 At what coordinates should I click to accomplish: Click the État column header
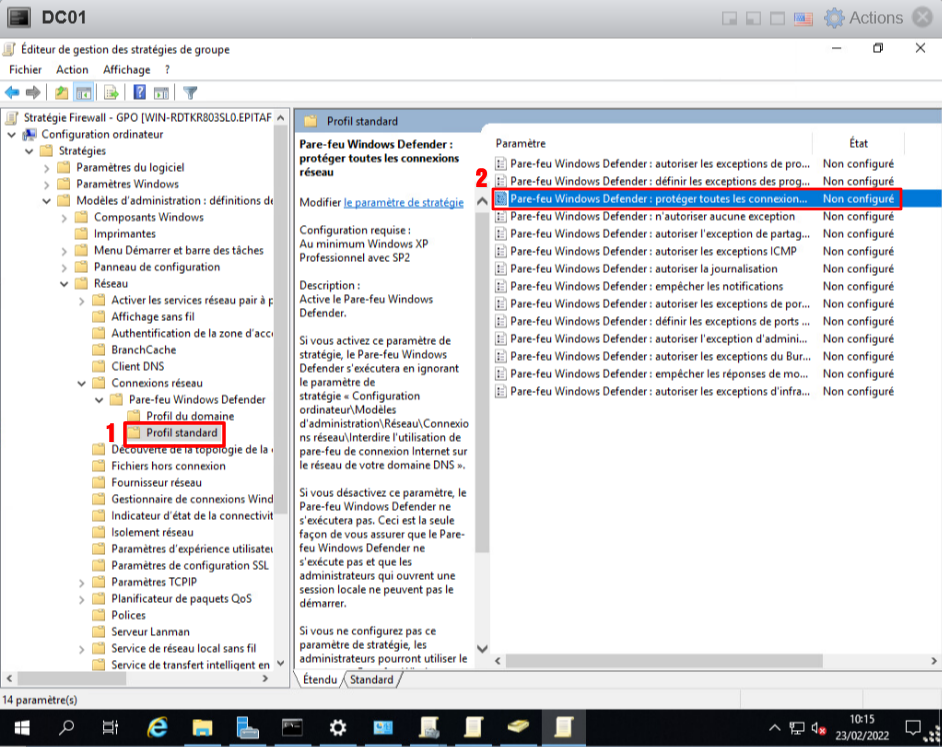tap(858, 144)
